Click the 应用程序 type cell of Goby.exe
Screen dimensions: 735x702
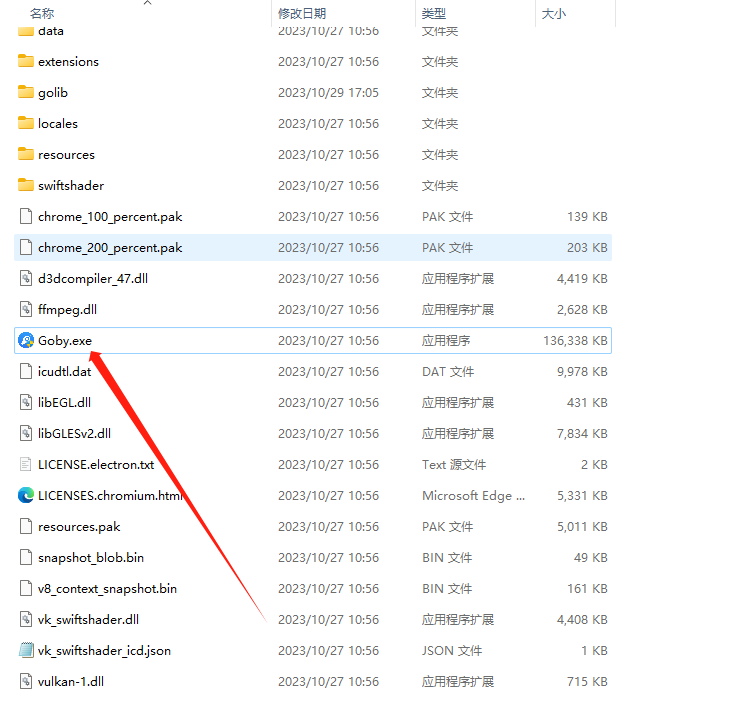click(x=446, y=341)
